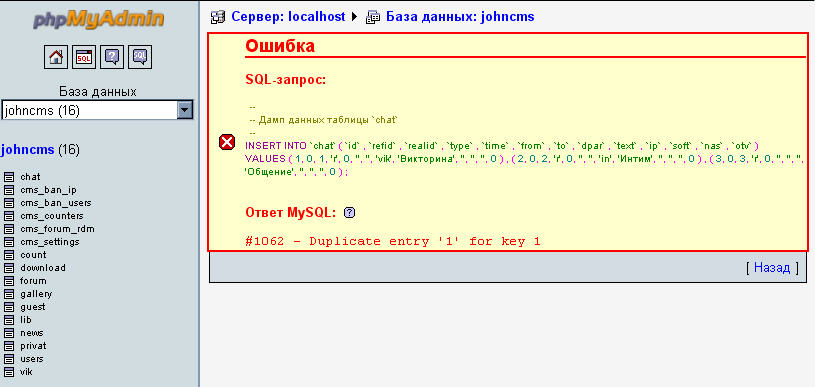The height and width of the screenshot is (387, 815).
Task: Open the count table
Action: click(33, 255)
